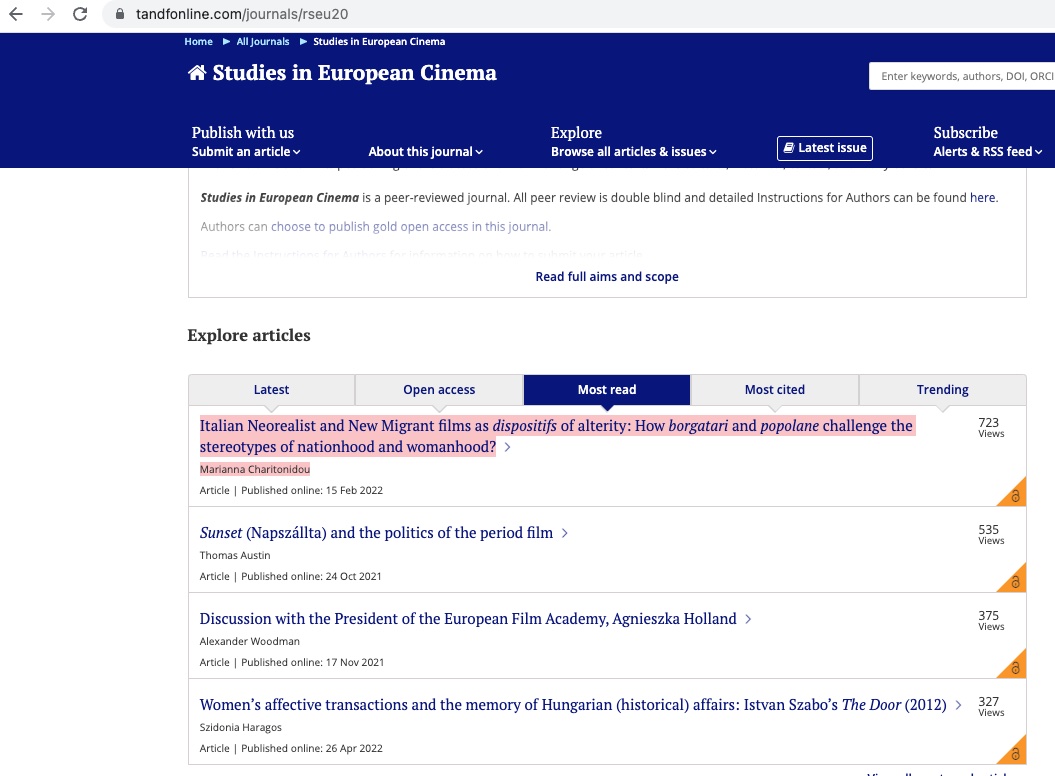Screen dimensions: 1055x776
Task: Click the browser forward arrow
Action: click(48, 14)
